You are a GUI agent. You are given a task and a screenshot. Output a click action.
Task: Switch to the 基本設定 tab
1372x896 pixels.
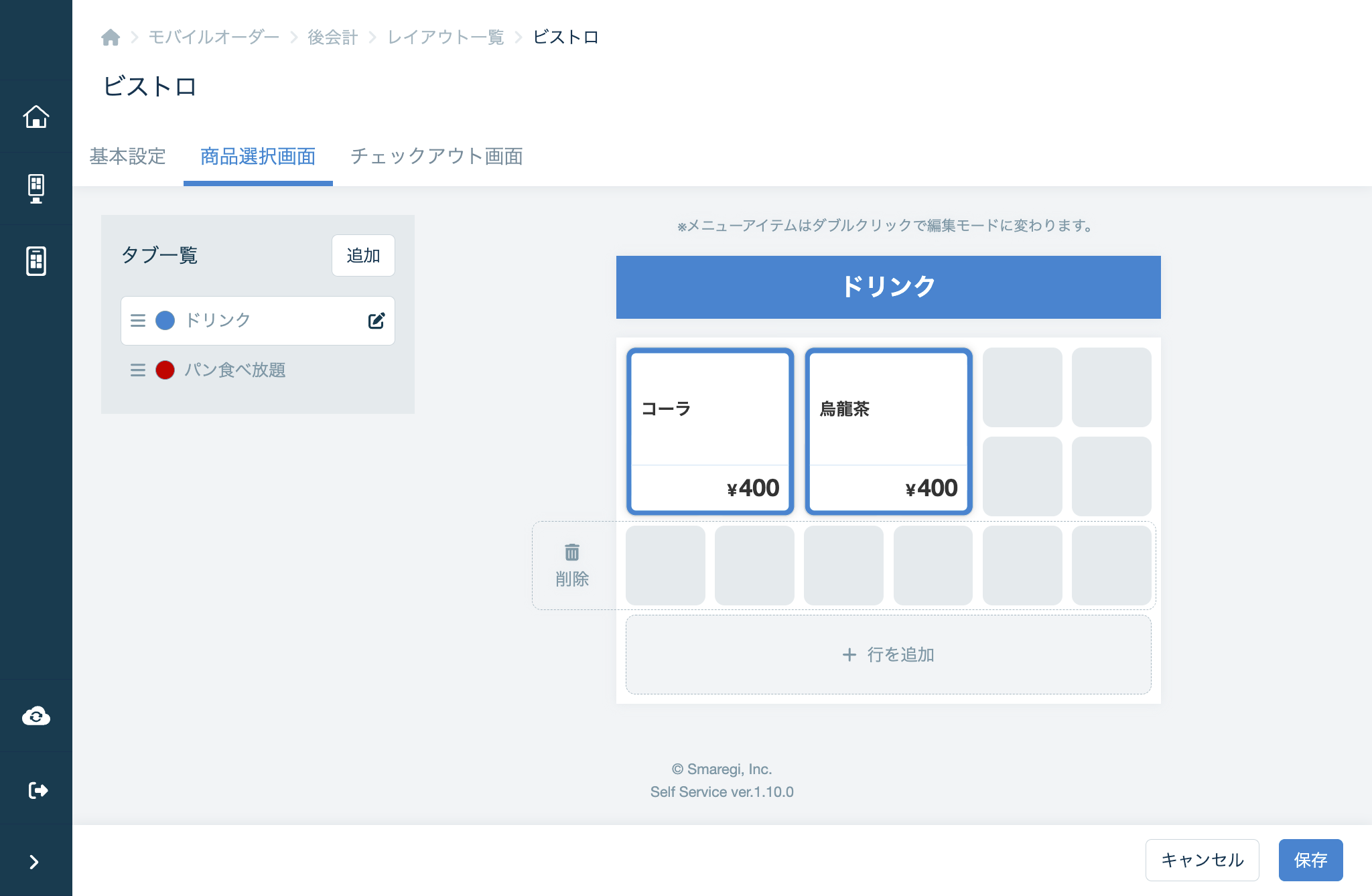(x=127, y=156)
